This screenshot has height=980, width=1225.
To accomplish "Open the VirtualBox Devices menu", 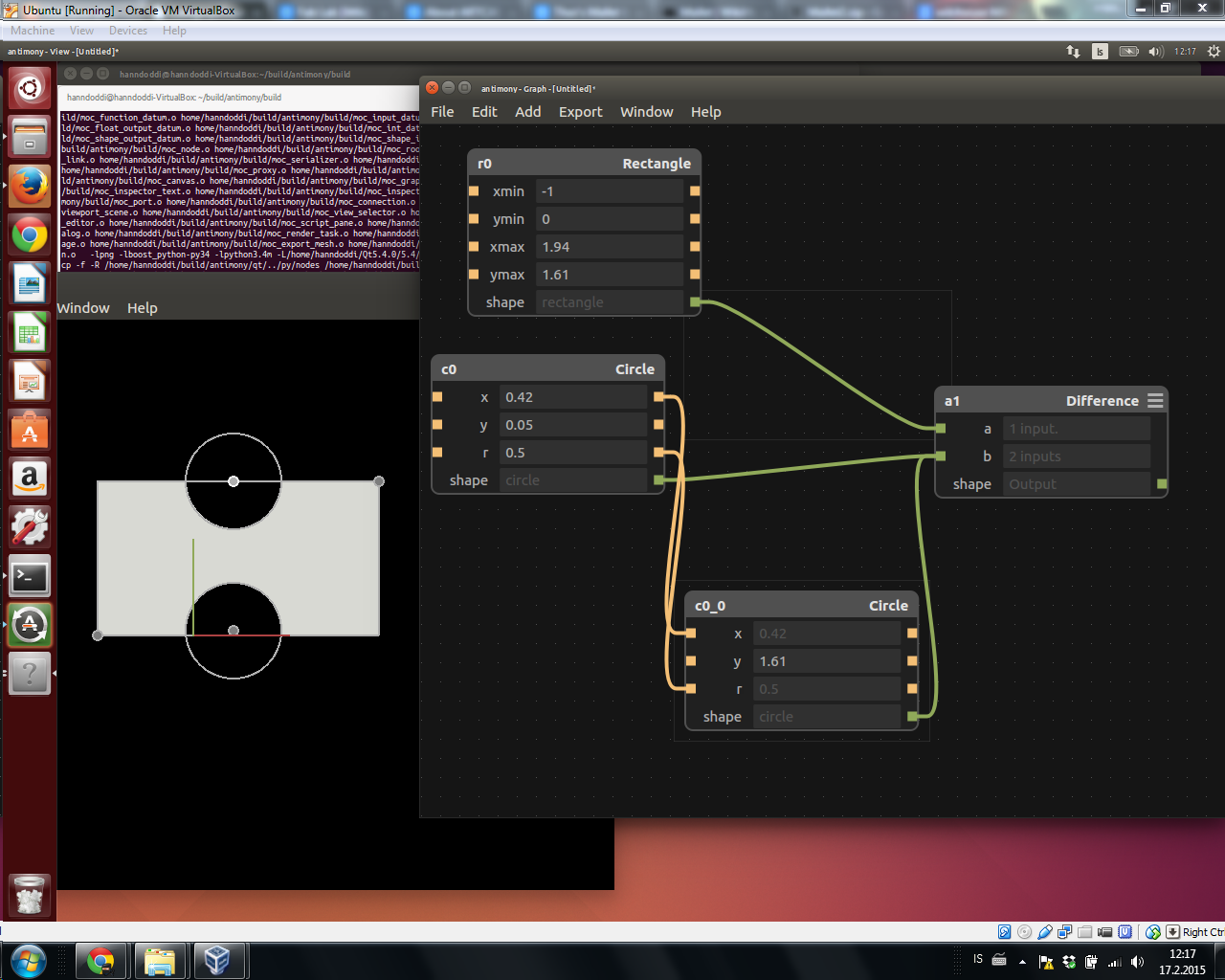I will [128, 31].
